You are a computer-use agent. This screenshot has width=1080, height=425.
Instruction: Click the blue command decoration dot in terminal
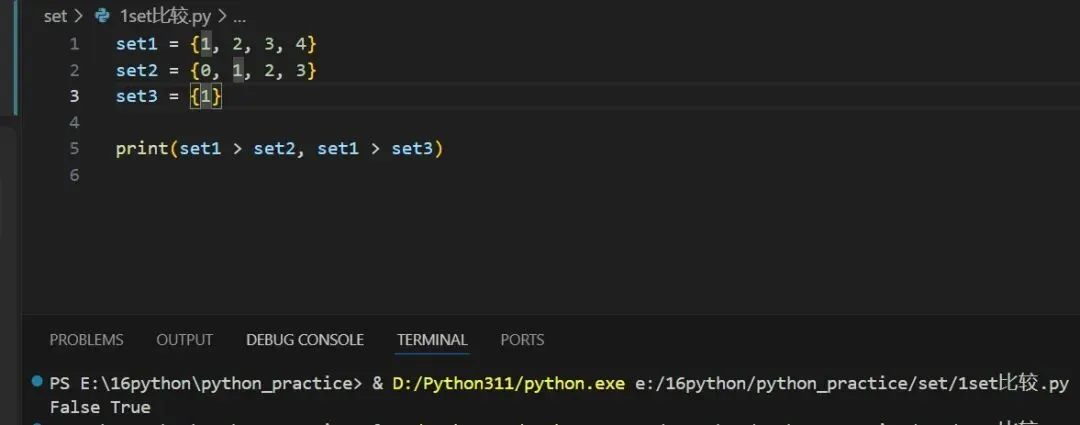coord(37,382)
